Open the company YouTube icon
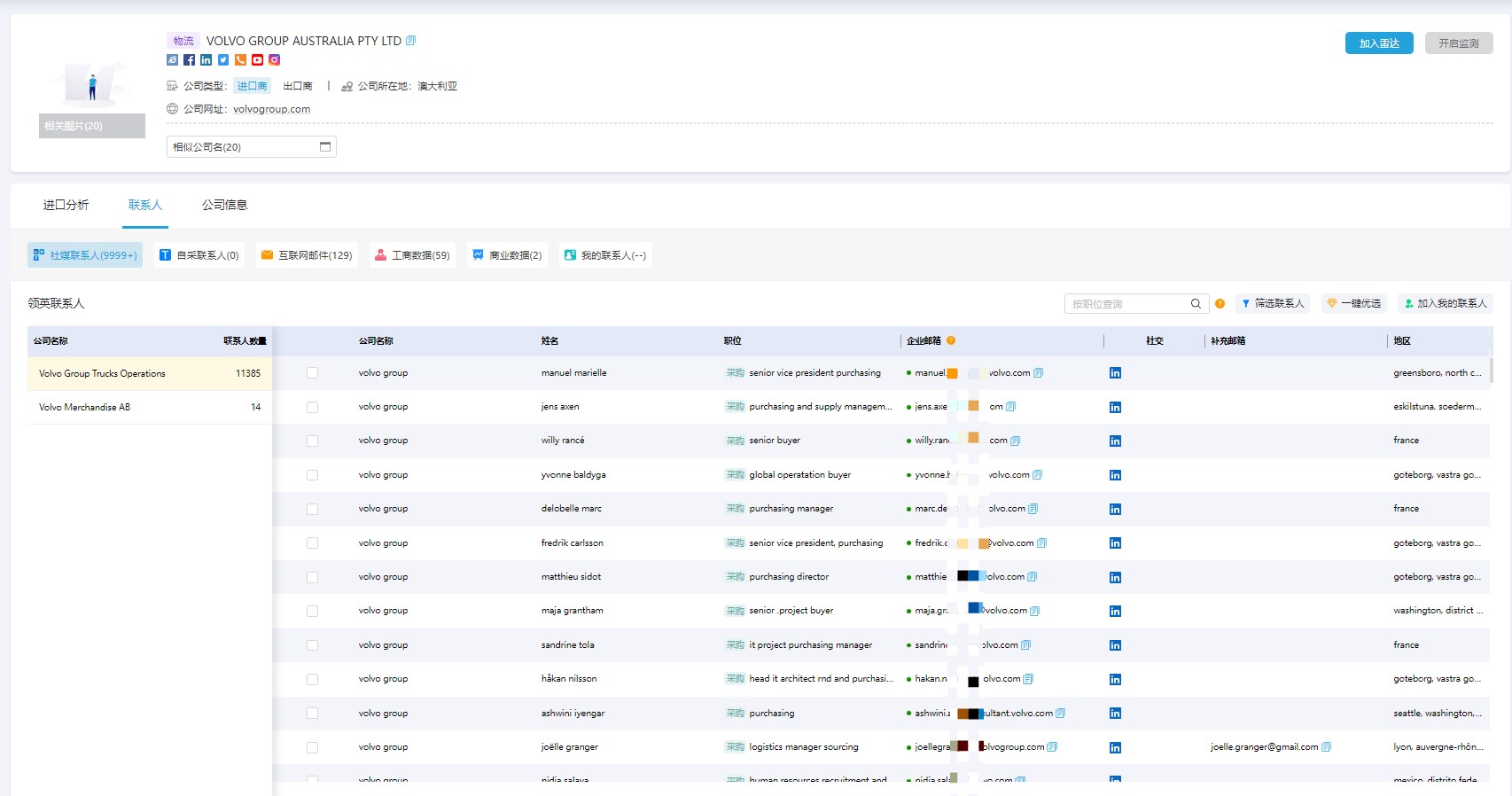1512x796 pixels. tap(257, 60)
